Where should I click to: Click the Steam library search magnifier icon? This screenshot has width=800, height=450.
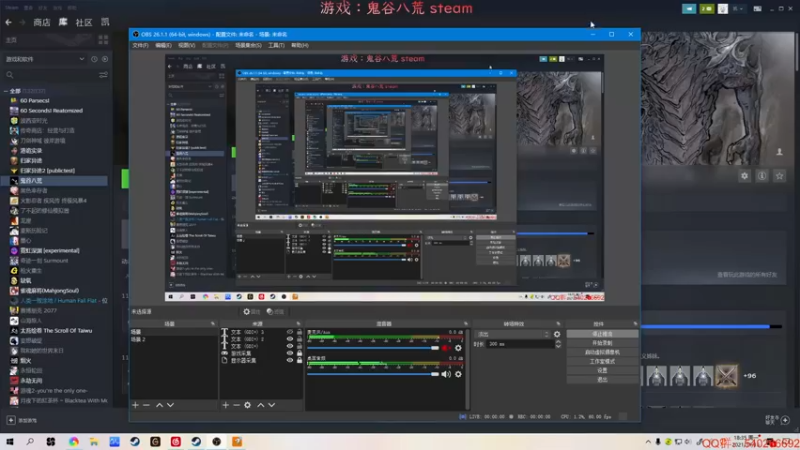pos(10,75)
